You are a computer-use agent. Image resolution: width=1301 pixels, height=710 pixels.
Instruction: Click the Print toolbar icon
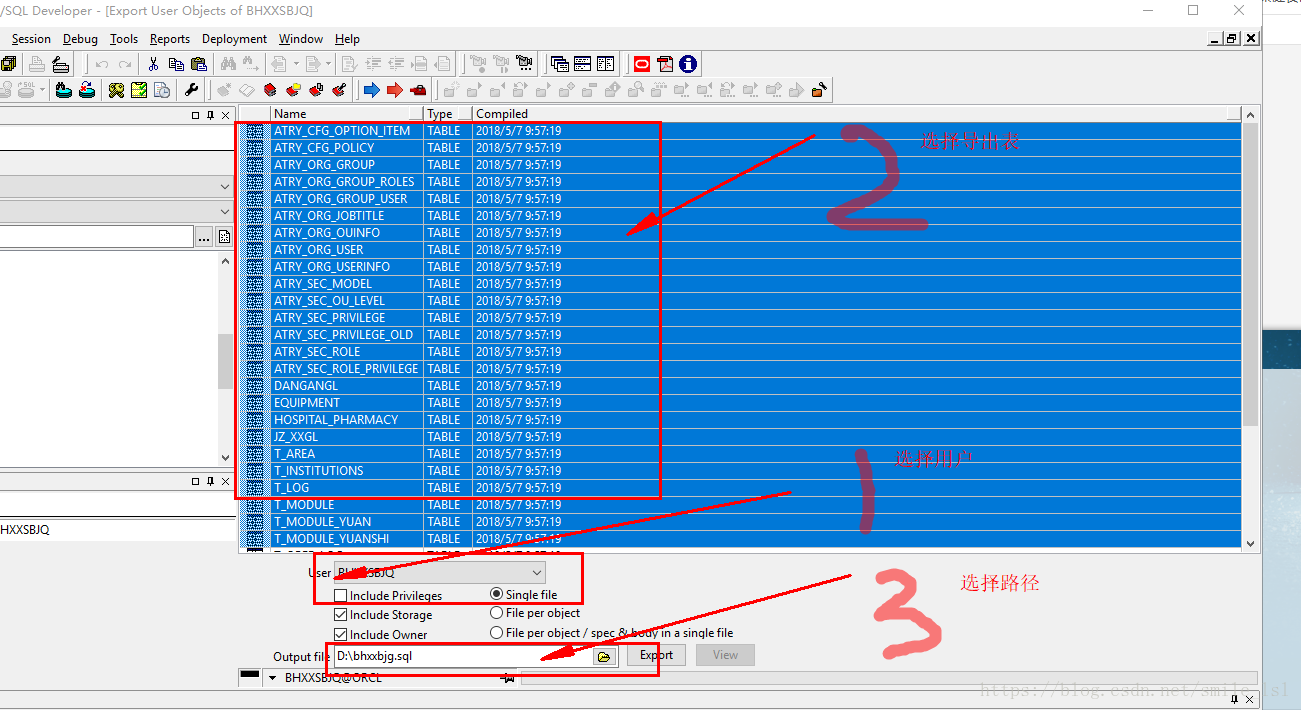point(37,64)
